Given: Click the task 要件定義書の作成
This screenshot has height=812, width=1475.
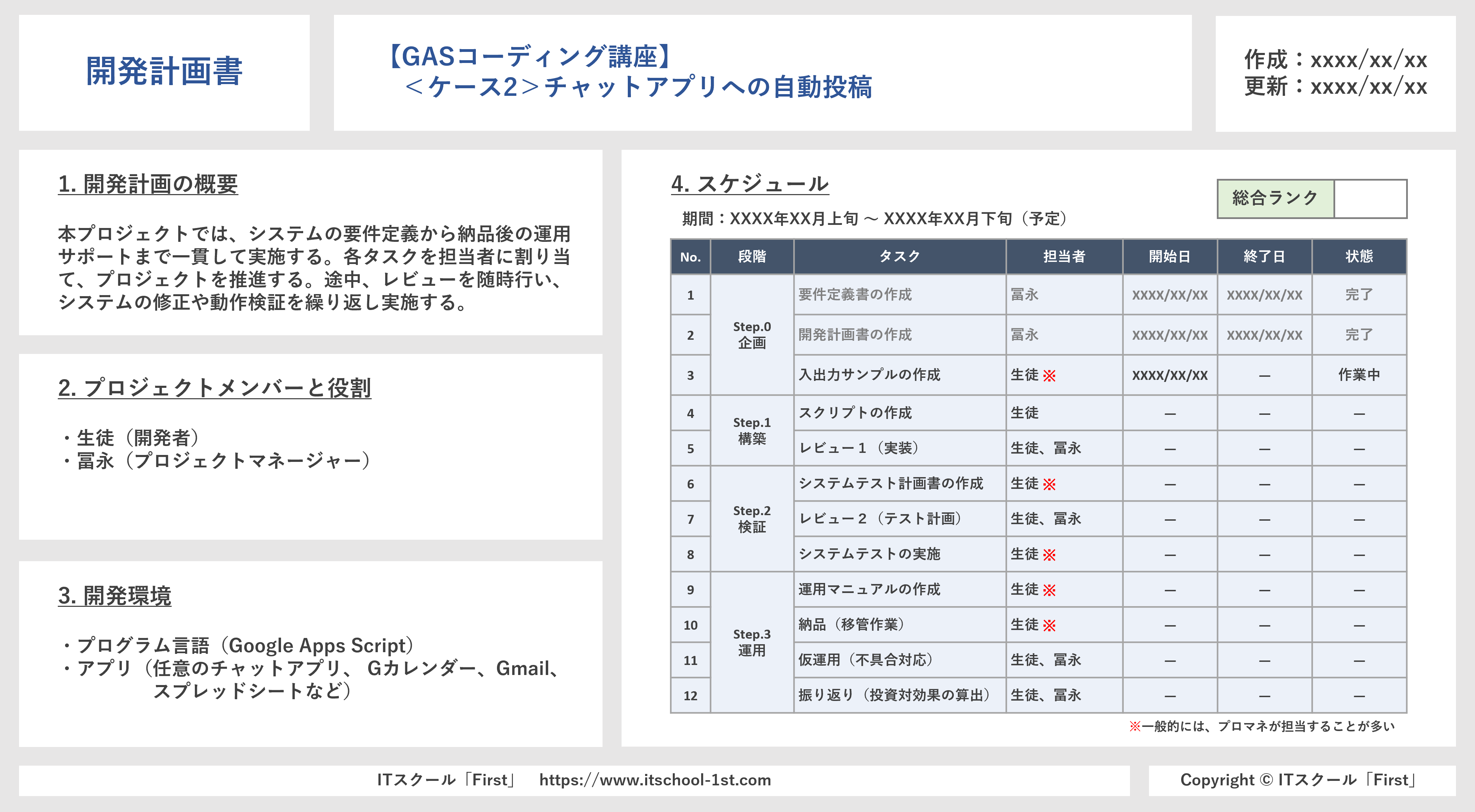Looking at the screenshot, I should tap(855, 295).
